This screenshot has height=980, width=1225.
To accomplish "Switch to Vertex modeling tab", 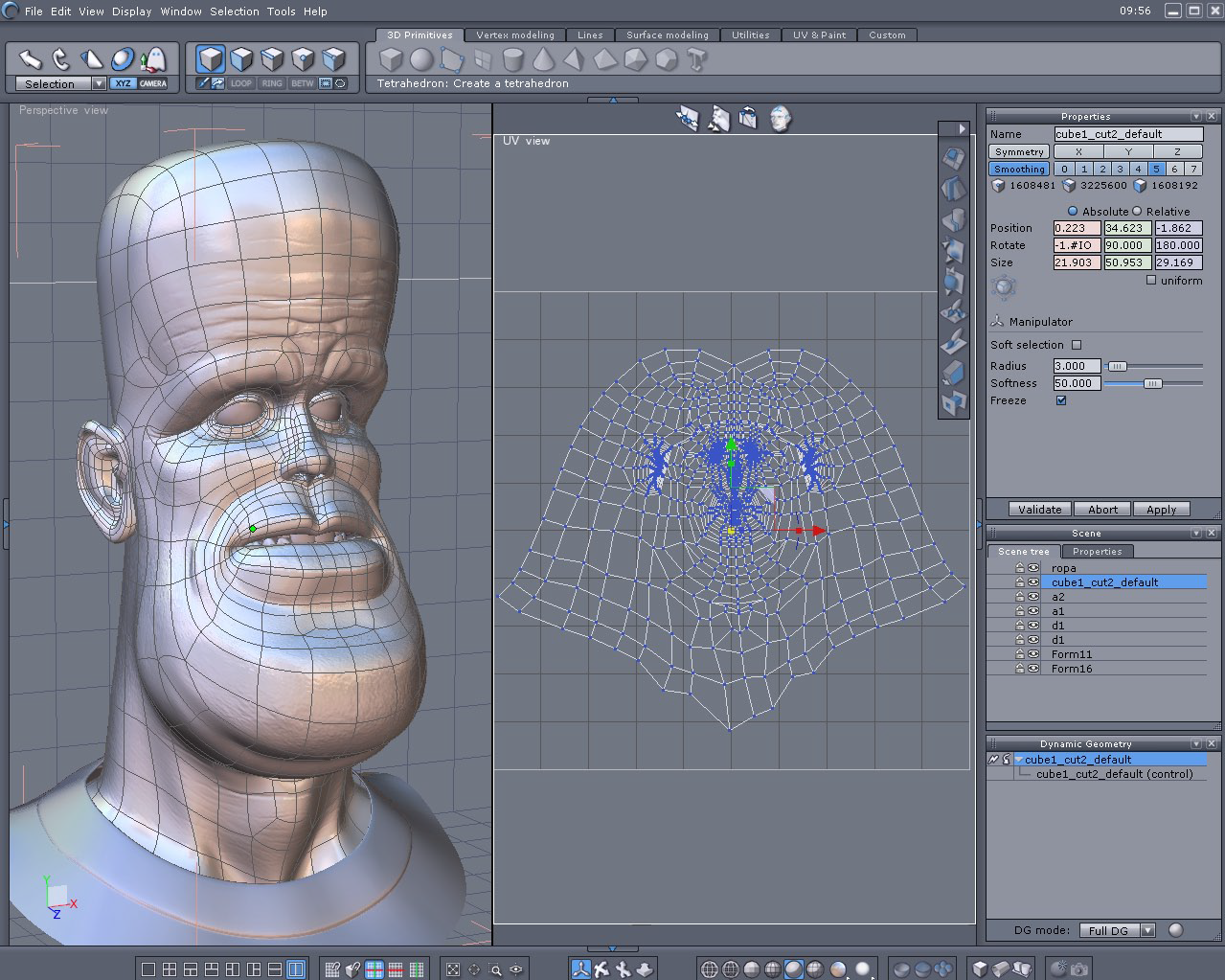I will pos(515,34).
